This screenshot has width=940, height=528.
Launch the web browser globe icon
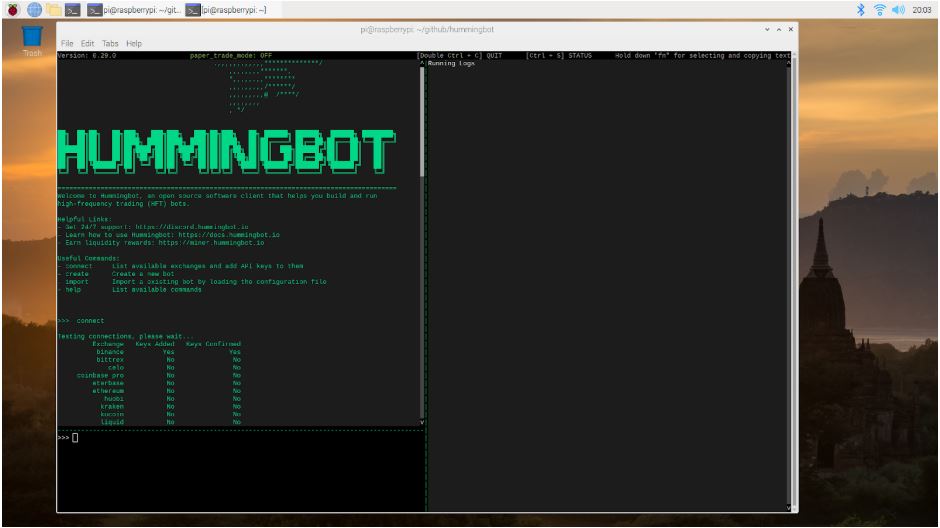click(x=34, y=10)
